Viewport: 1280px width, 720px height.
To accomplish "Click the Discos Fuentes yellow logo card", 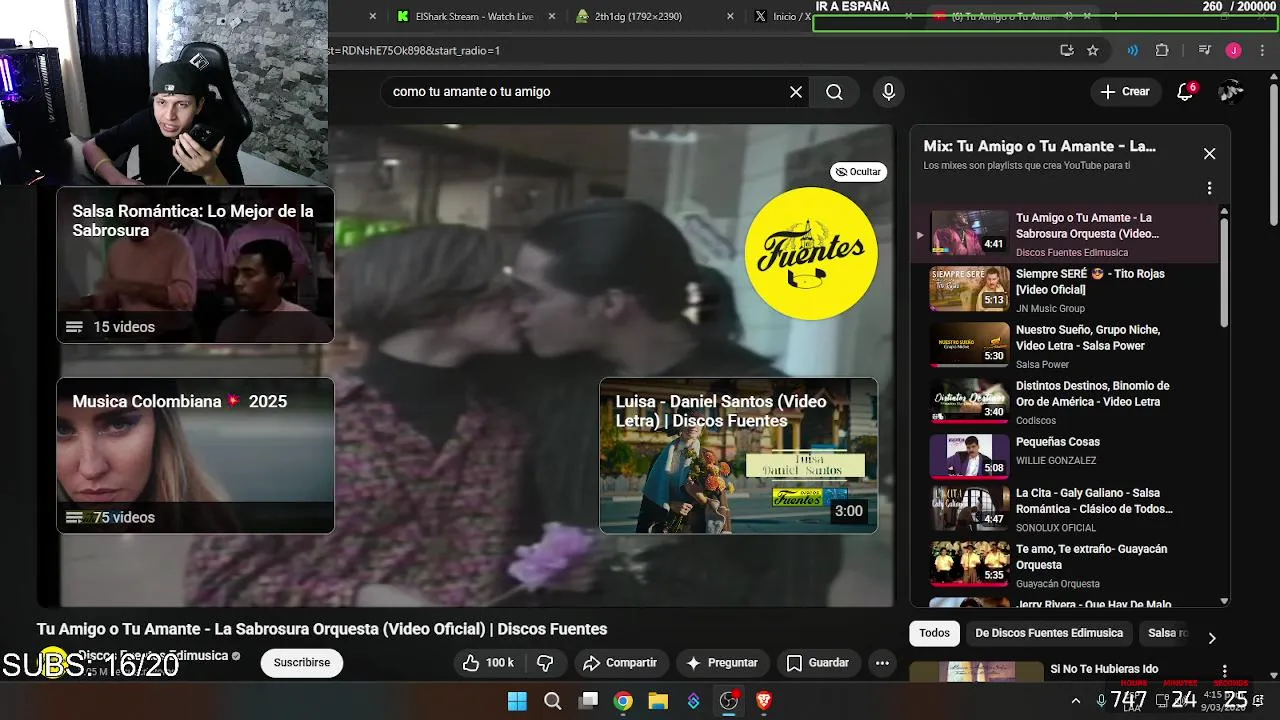I will pyautogui.click(x=811, y=254).
